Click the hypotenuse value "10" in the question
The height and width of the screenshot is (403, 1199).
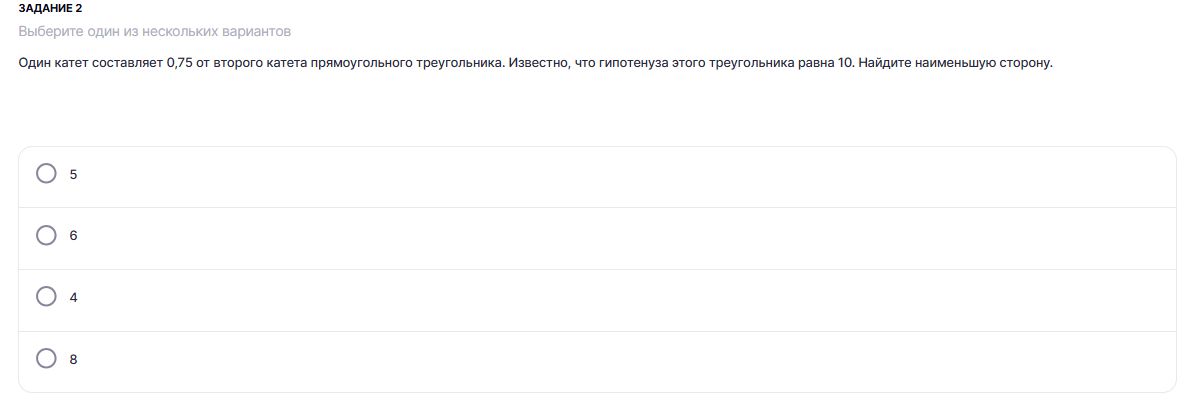tap(845, 63)
